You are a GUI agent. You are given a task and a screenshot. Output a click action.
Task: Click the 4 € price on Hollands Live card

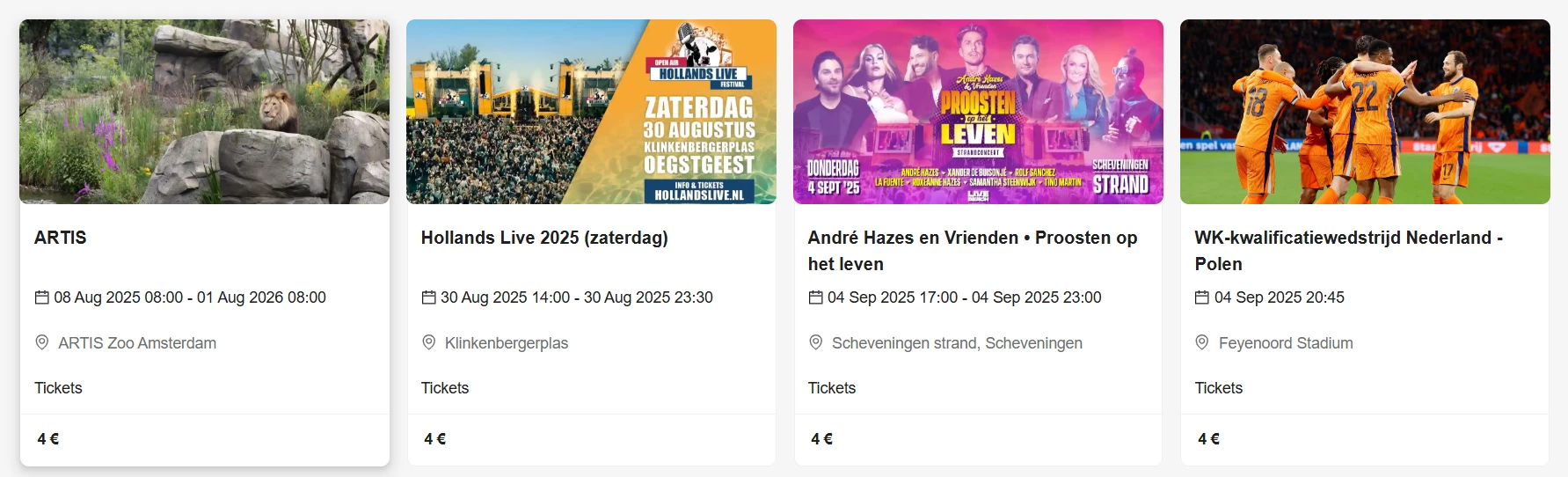point(434,439)
